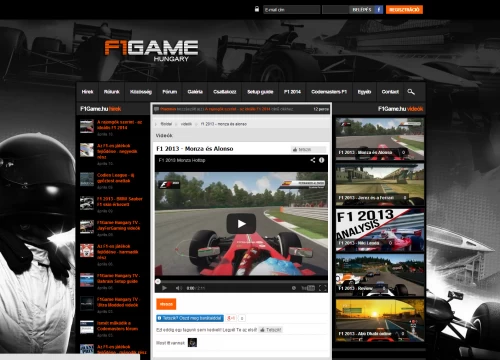Open the Jerez és a Ferrari video thumbnail
Viewport: 500px width, 360px height.
click(380, 184)
